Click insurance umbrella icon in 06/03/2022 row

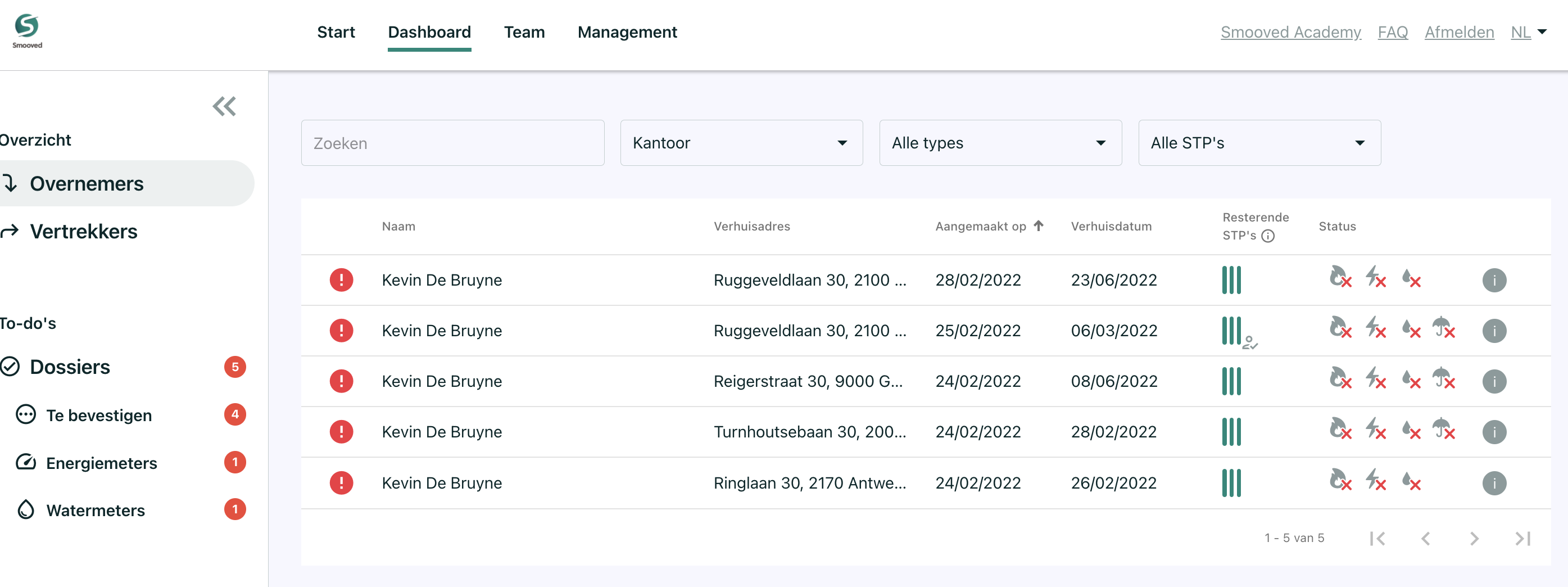tap(1443, 328)
